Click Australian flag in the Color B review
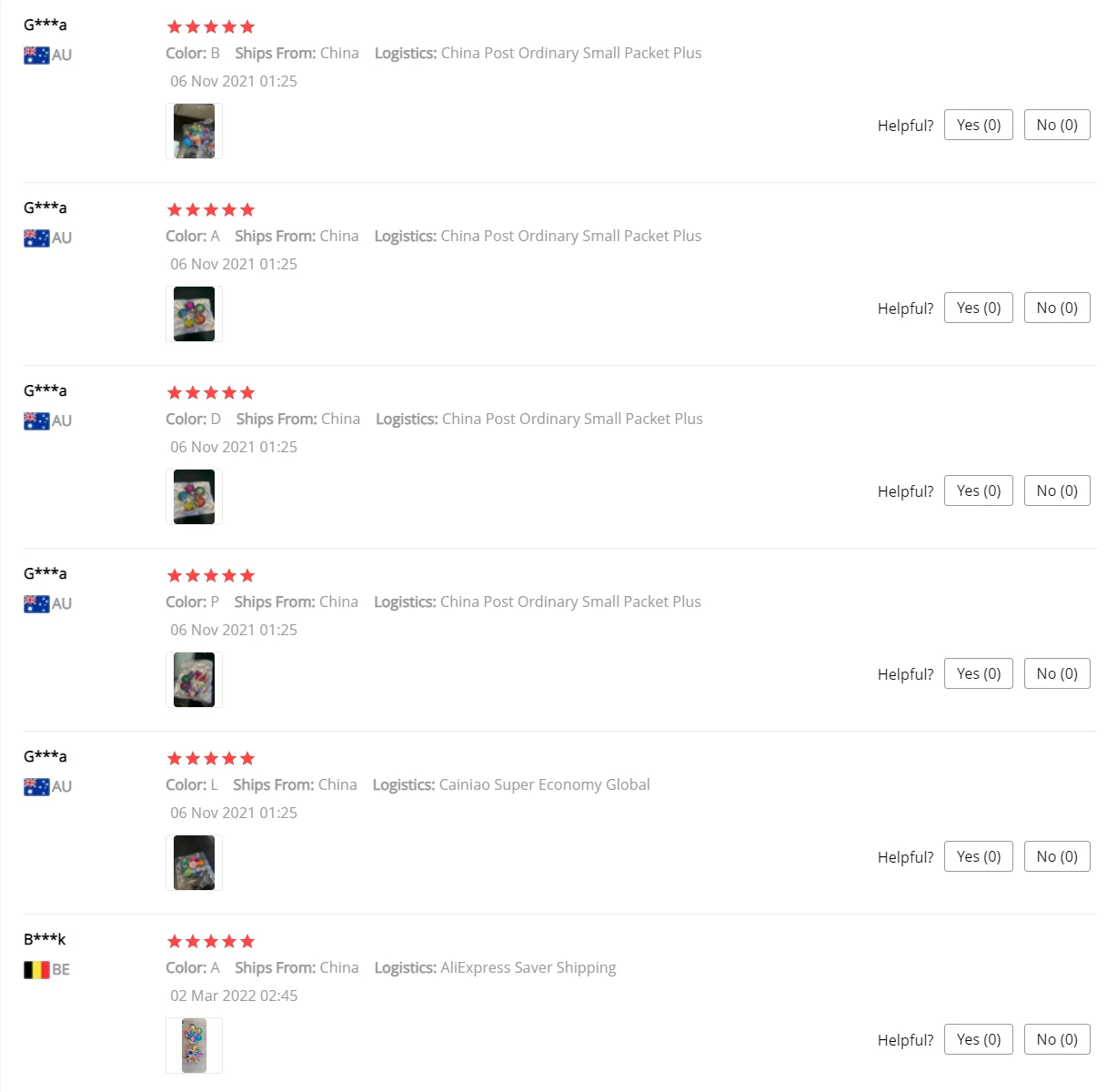The width and height of the screenshot is (1117, 1092). tap(36, 56)
